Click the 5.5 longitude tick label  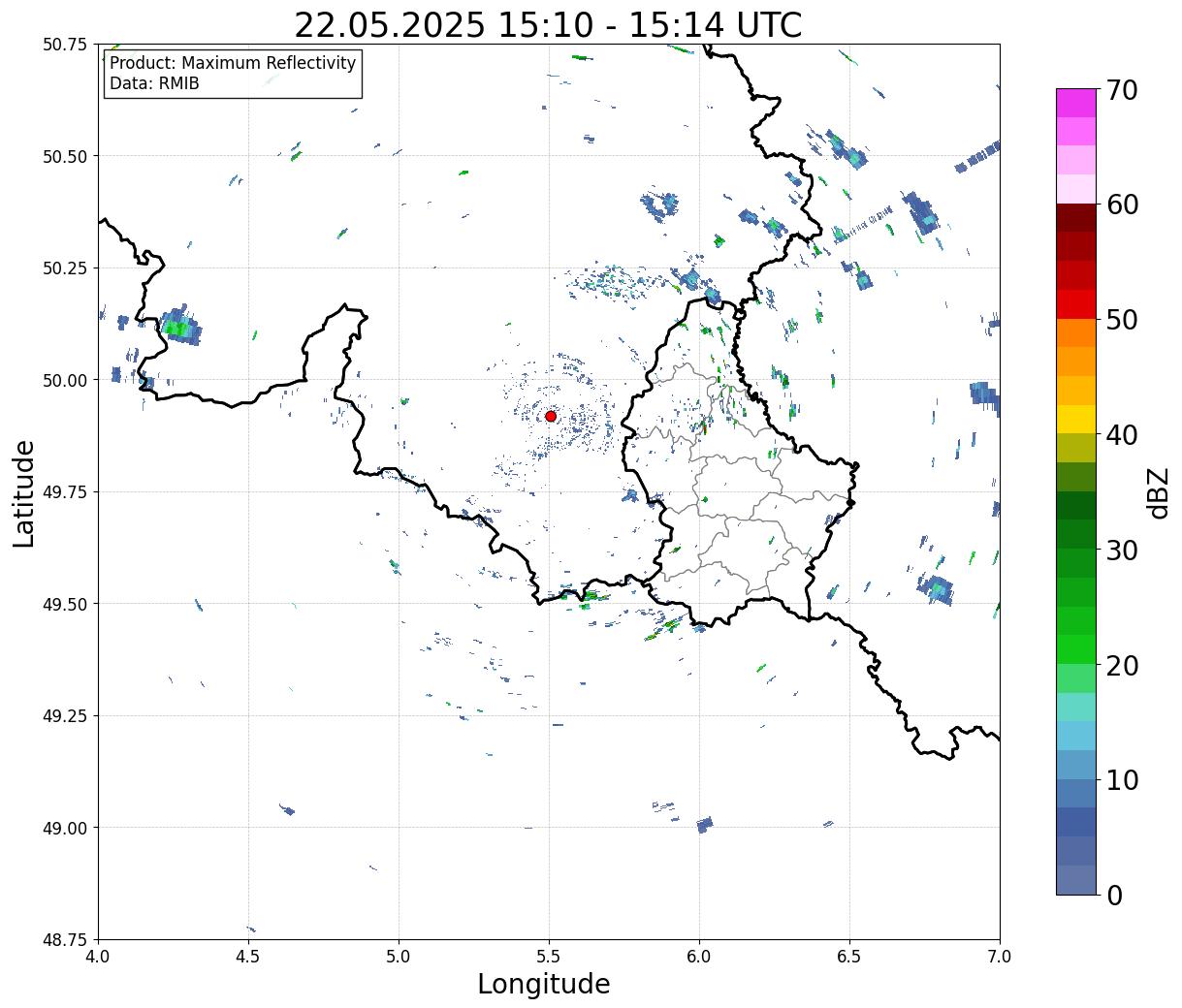tap(549, 957)
